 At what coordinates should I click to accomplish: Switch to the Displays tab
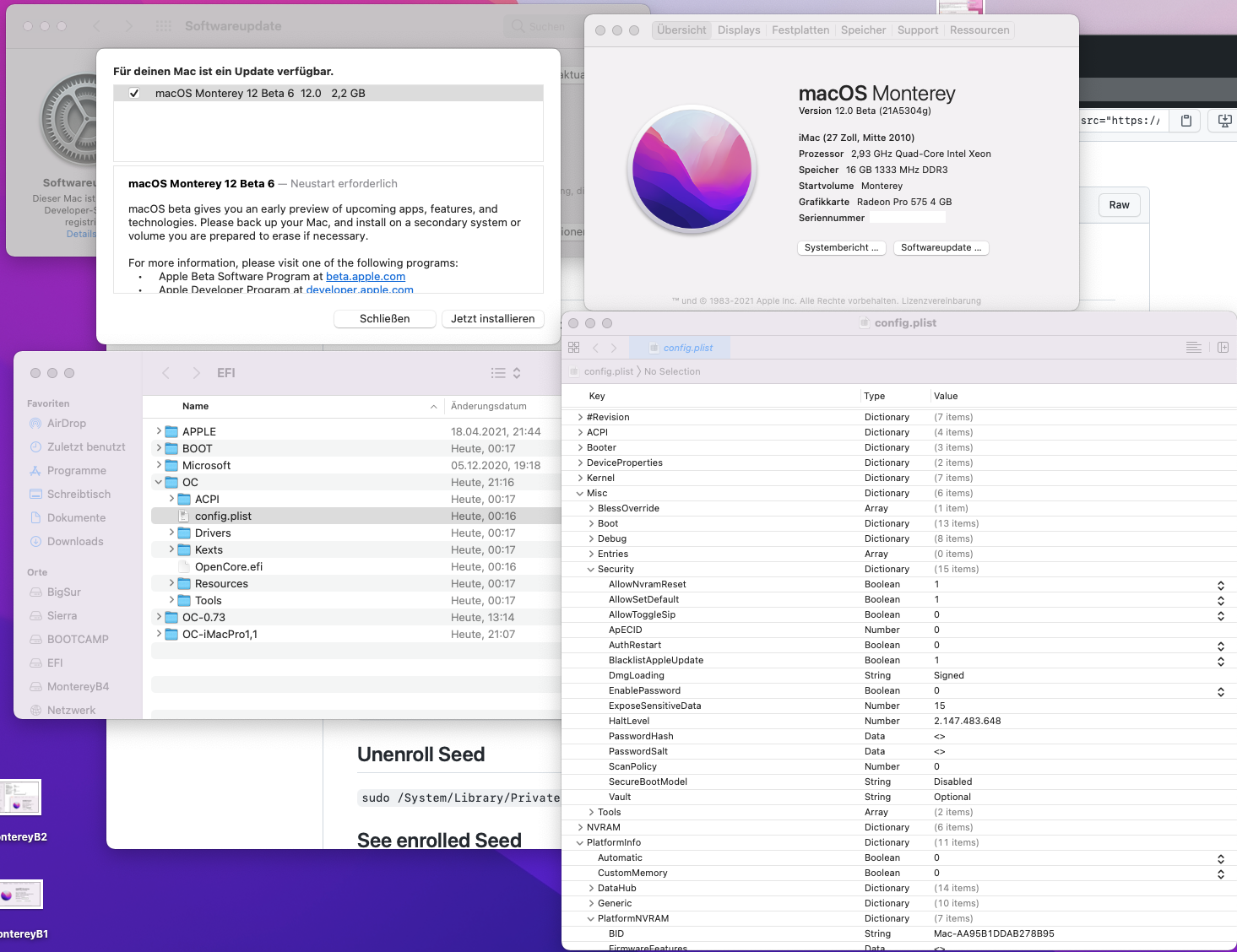[x=739, y=30]
